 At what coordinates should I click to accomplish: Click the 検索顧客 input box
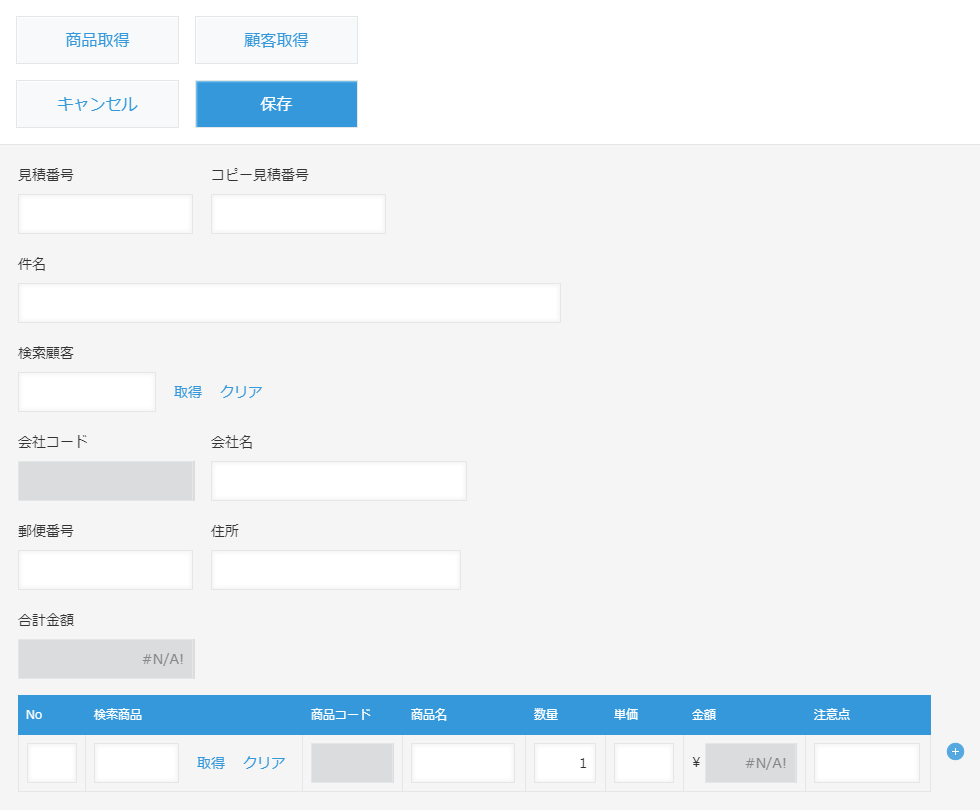coord(87,392)
